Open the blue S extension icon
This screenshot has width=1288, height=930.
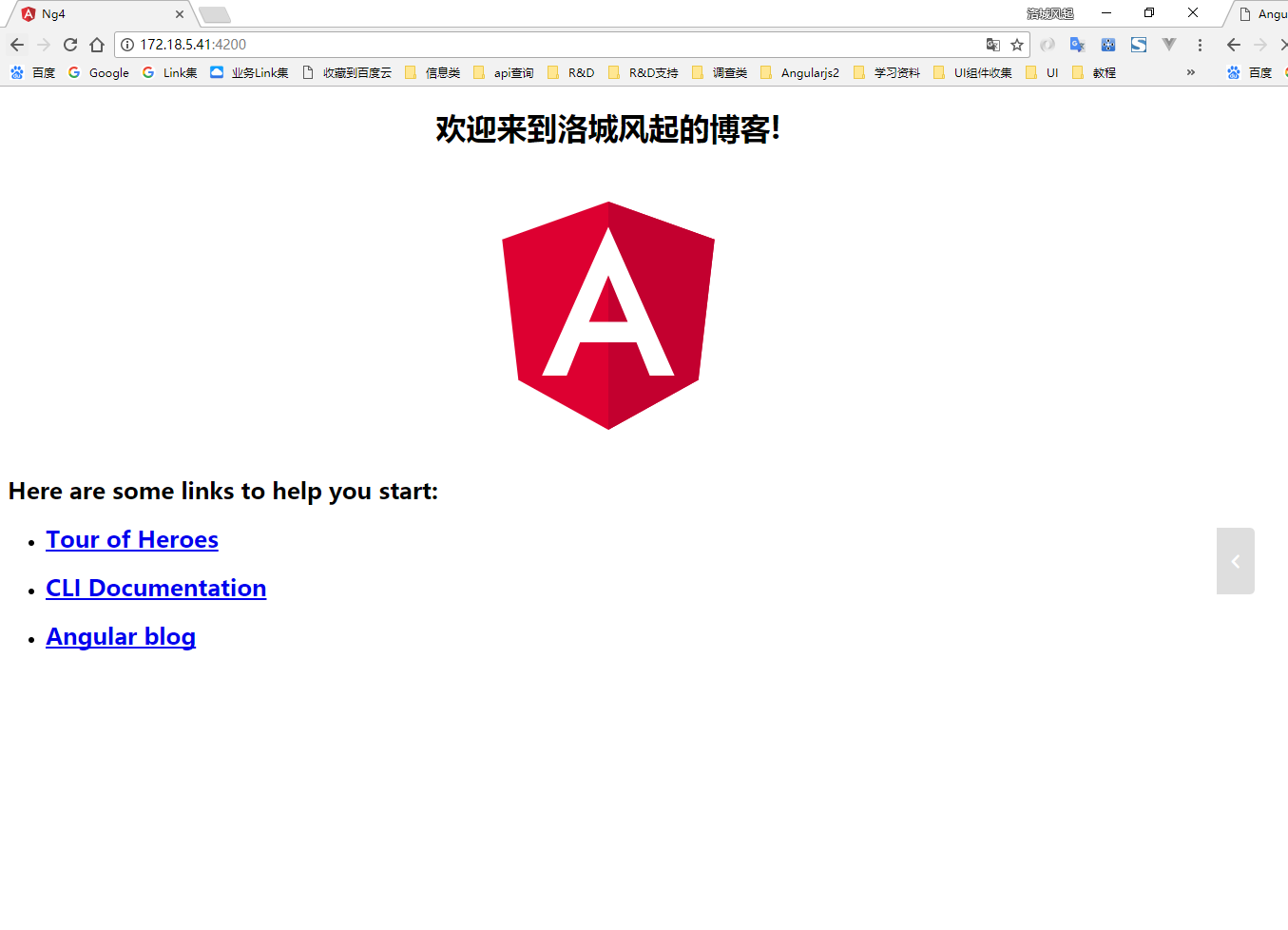tap(1139, 45)
